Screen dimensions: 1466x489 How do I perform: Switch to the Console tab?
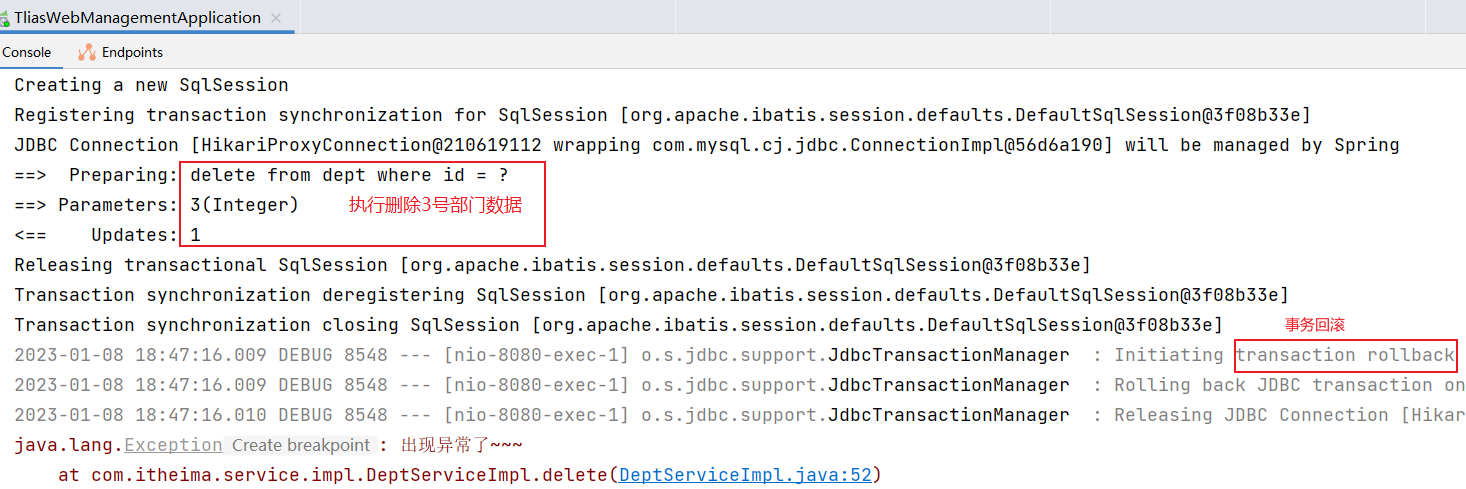(27, 52)
